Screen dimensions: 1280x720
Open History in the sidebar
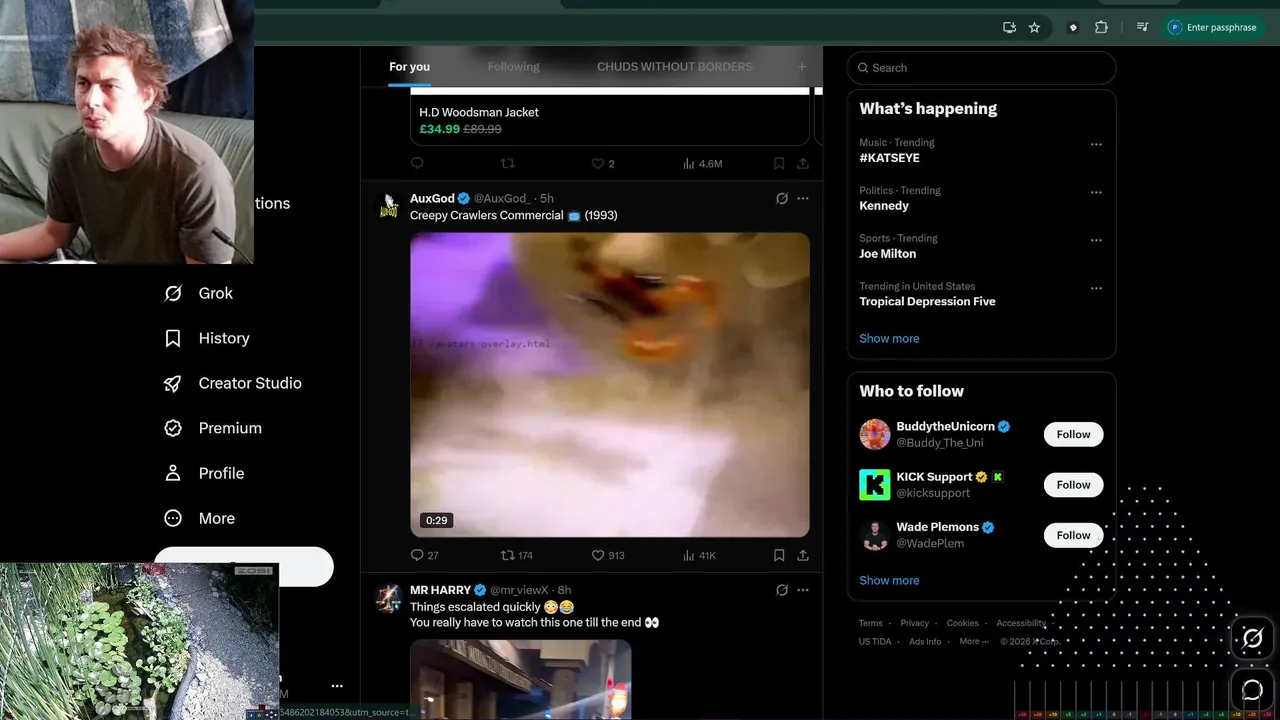click(x=207, y=338)
